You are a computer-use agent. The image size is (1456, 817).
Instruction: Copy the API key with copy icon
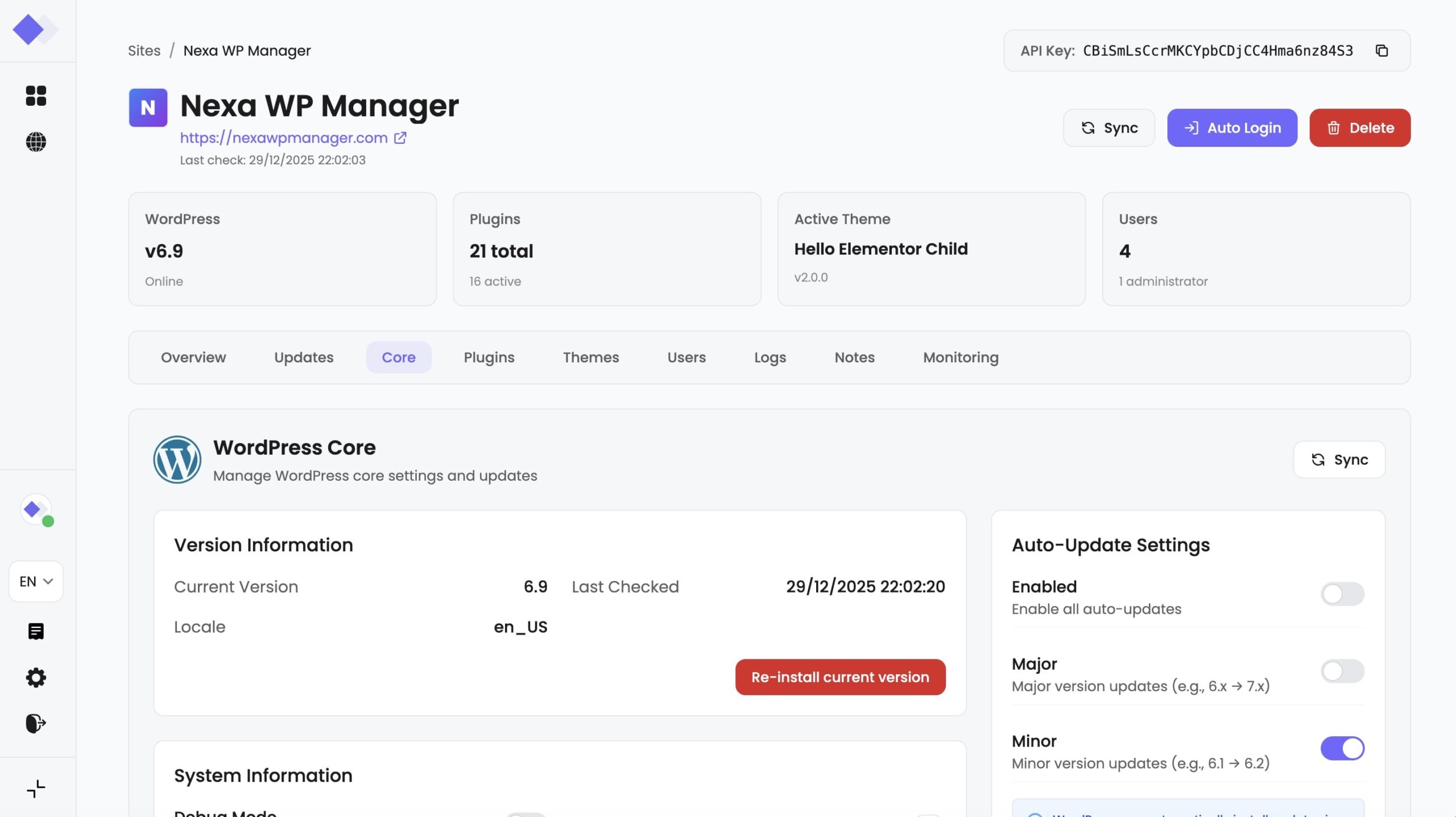pyautogui.click(x=1381, y=51)
